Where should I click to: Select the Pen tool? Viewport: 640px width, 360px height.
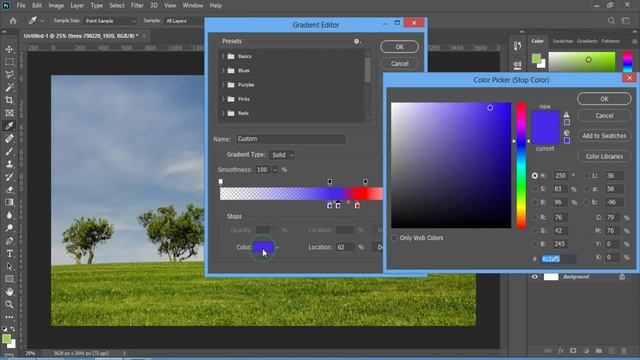click(x=9, y=241)
